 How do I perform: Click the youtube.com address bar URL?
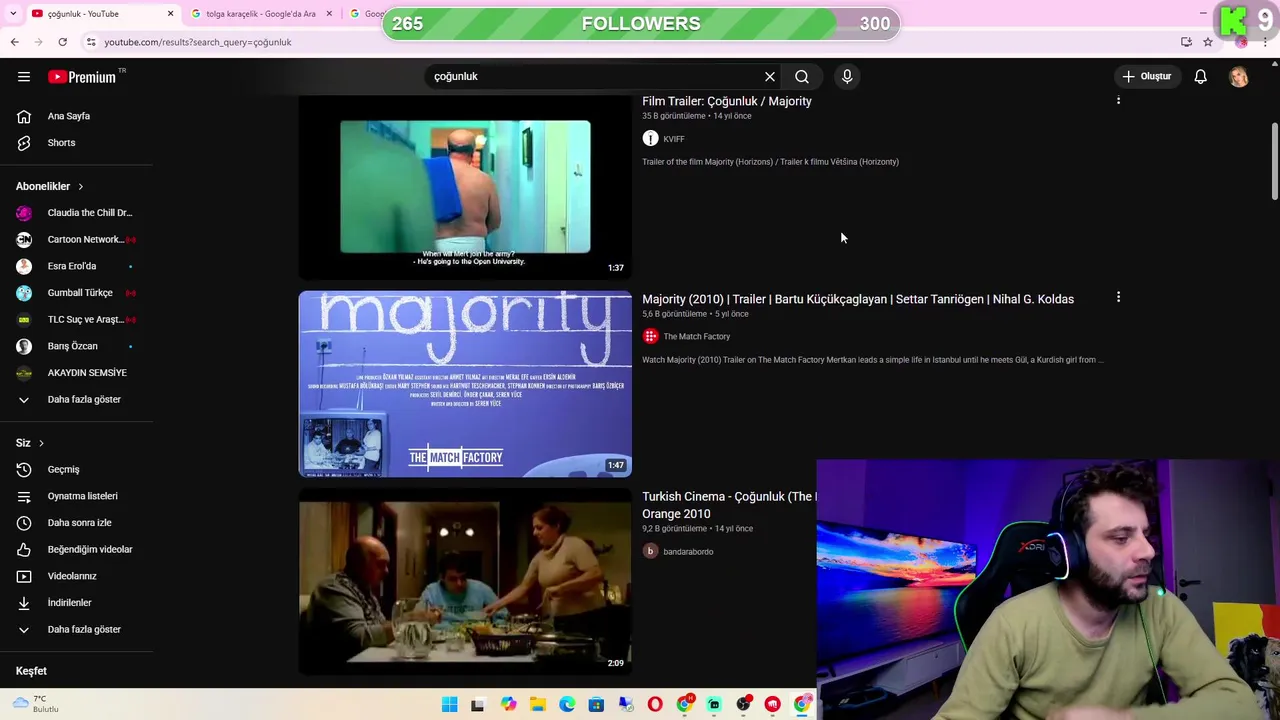click(x=198, y=42)
